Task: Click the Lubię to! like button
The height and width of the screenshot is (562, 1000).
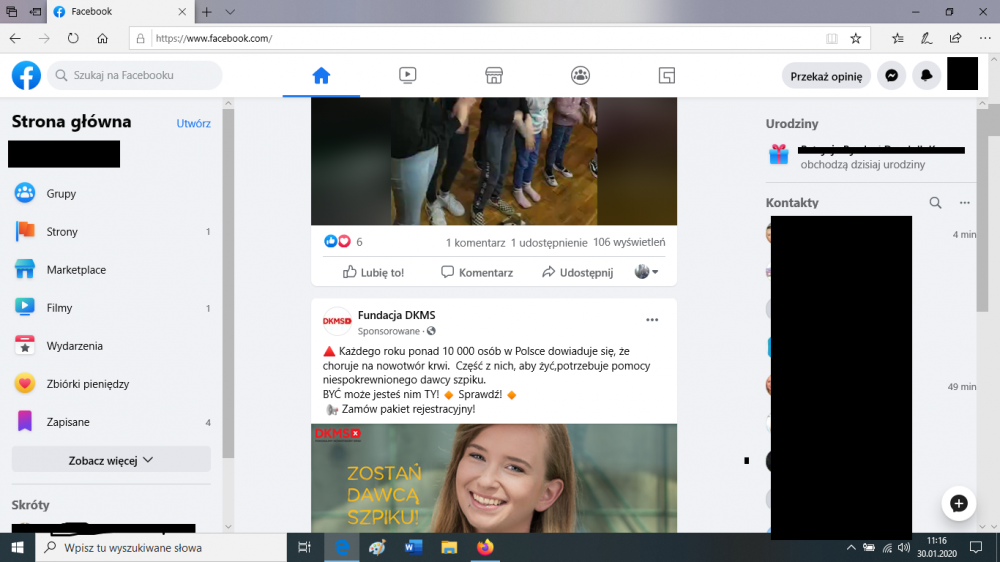Action: point(373,272)
